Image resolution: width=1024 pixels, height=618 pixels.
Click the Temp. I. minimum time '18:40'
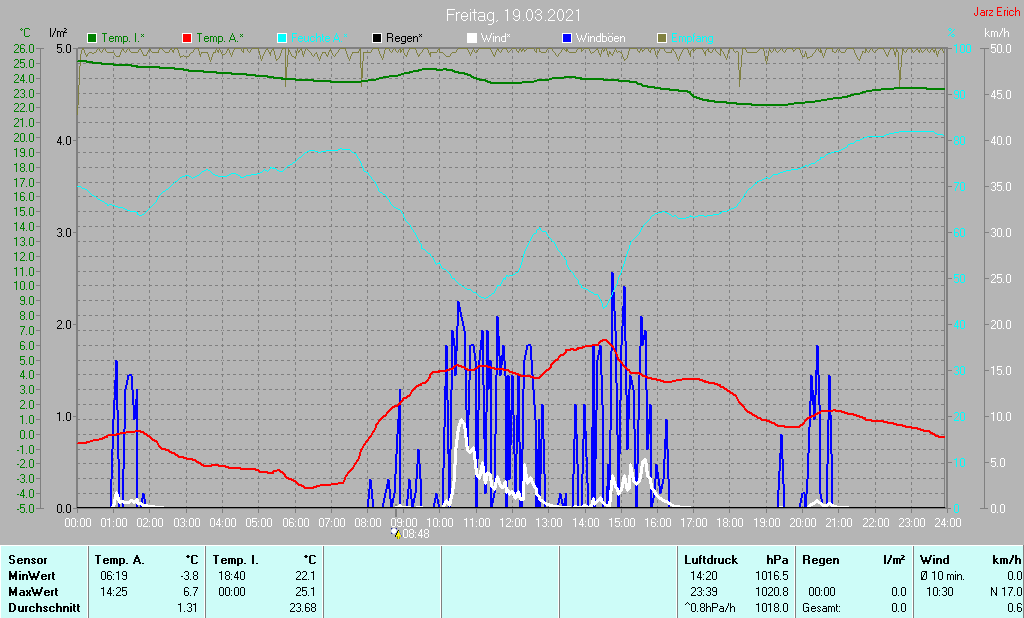point(231,576)
